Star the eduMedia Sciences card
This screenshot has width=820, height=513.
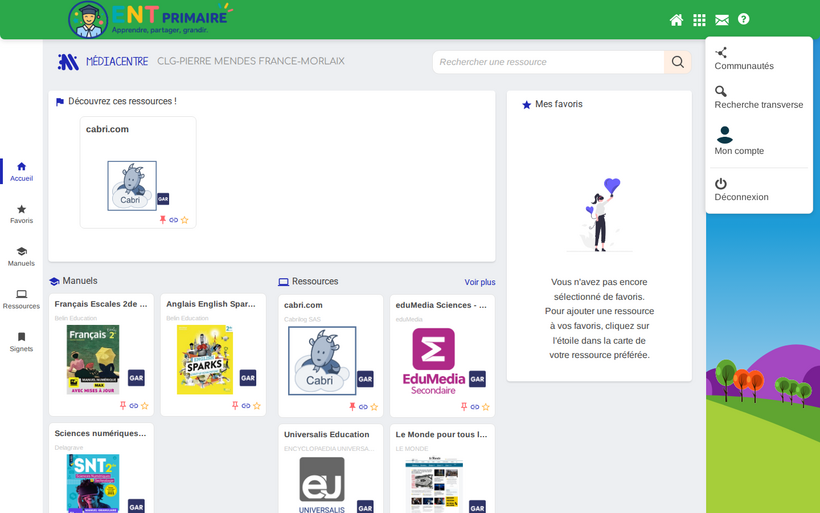coord(486,407)
